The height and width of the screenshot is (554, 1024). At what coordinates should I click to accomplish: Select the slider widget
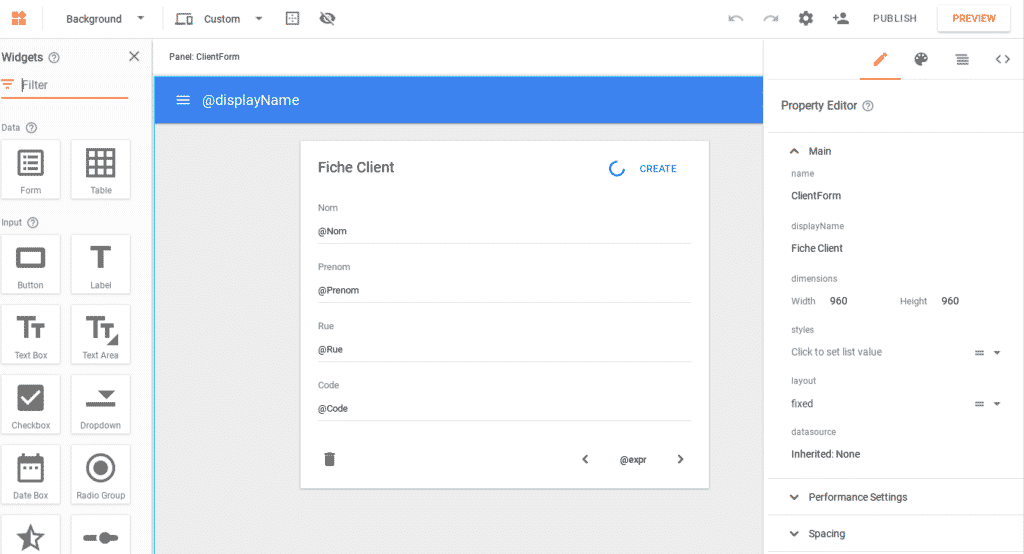(x=101, y=535)
